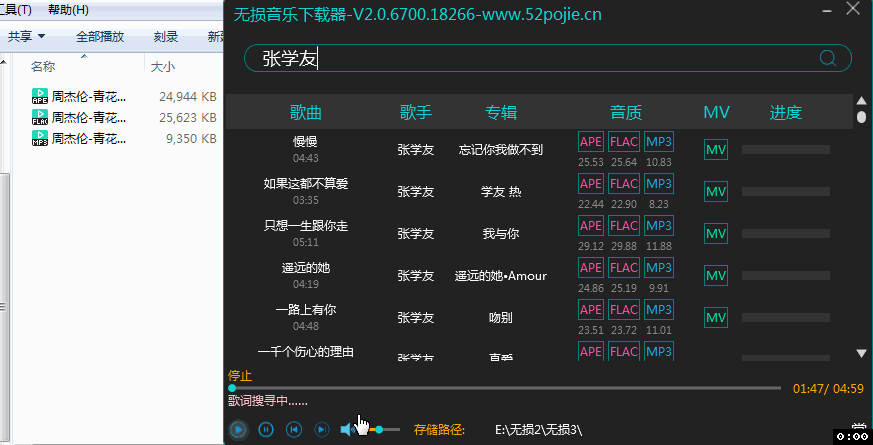
Task: Download MP3 for 一路上有你
Action: click(659, 310)
